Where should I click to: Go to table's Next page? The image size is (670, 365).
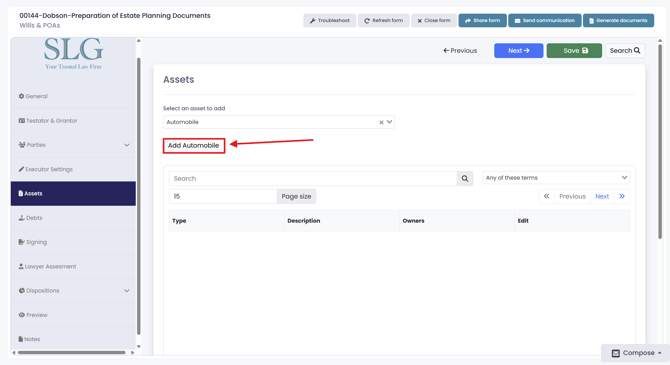[x=602, y=197]
